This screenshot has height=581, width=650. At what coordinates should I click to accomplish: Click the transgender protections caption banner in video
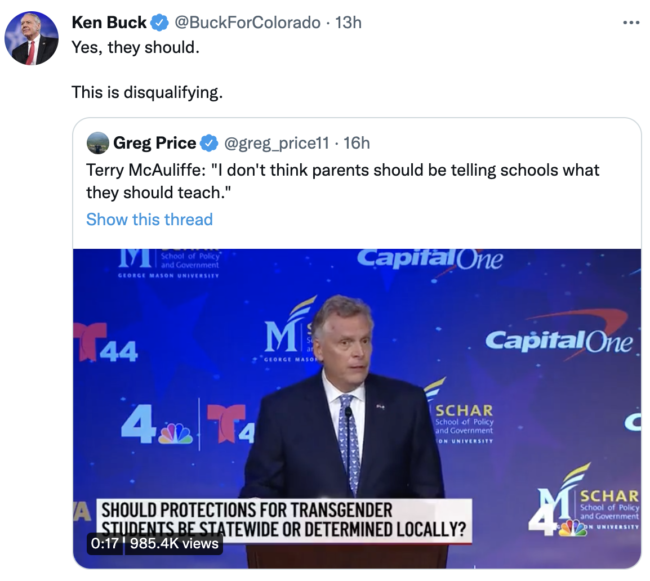285,520
